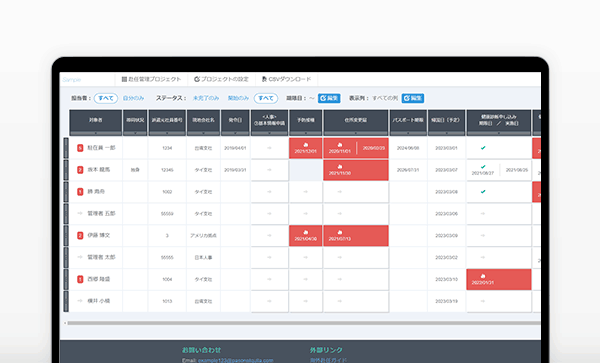Screen dimensions: 600x363
Task: Click company name 日本人事
Action: click(x=203, y=257)
